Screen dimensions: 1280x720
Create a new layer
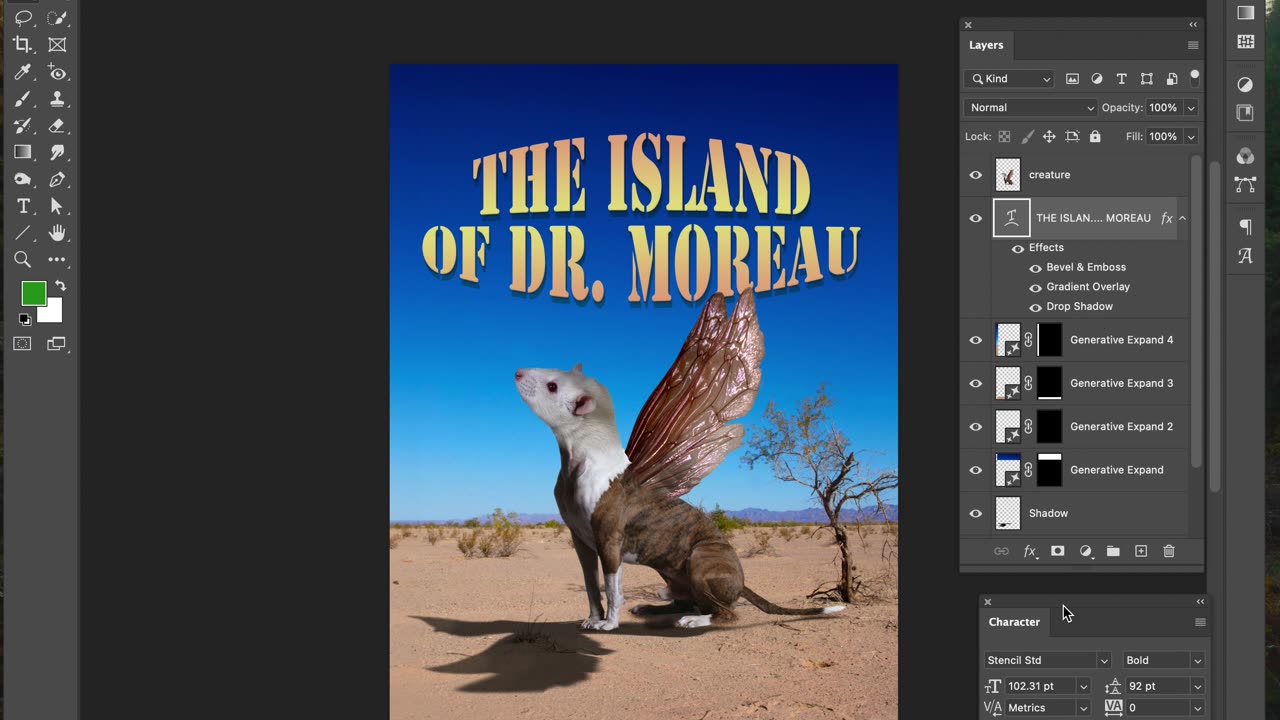[x=1141, y=551]
